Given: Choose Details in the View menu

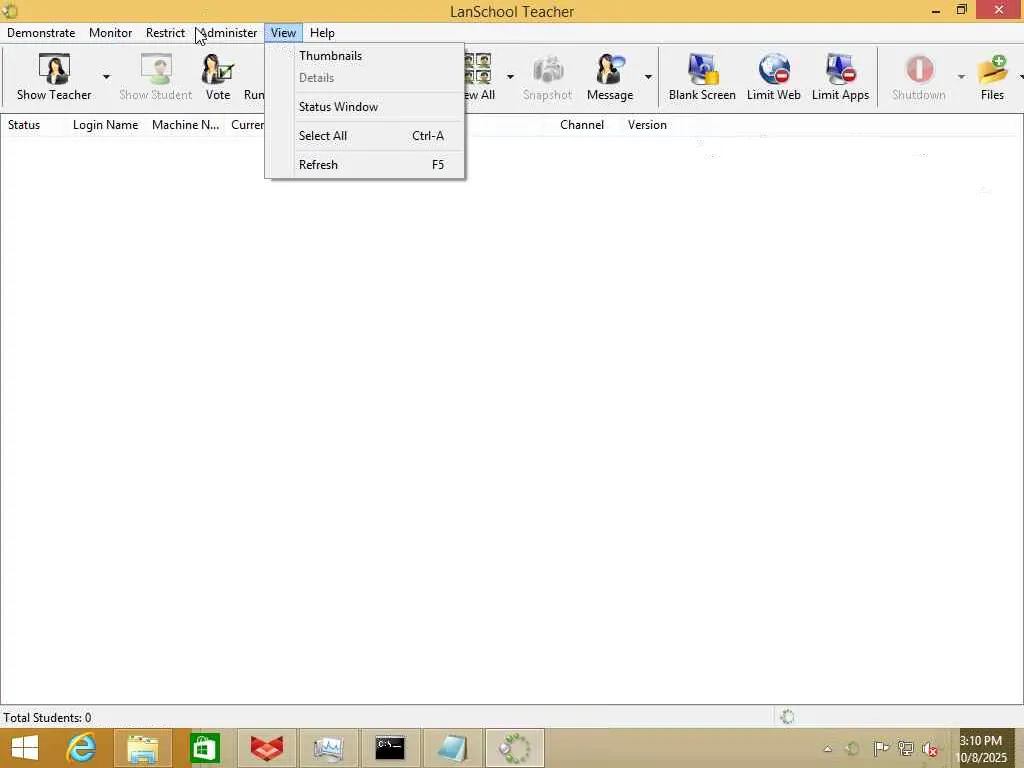Looking at the screenshot, I should (x=365, y=78).
